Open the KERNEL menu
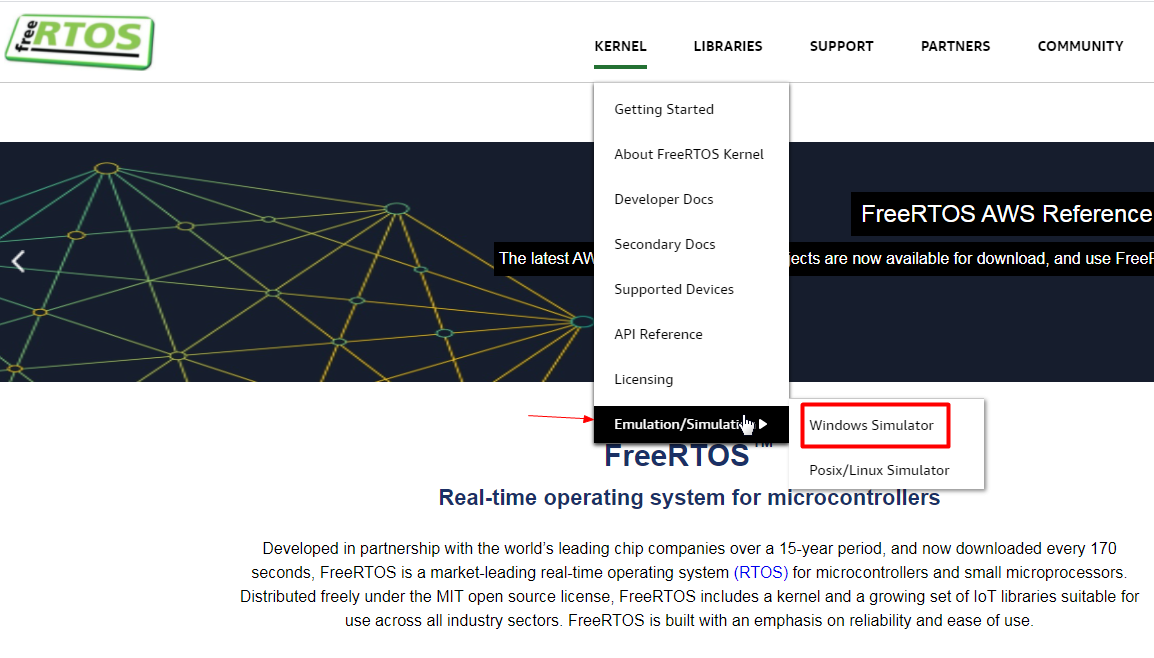The width and height of the screenshot is (1154, 658). tap(620, 46)
